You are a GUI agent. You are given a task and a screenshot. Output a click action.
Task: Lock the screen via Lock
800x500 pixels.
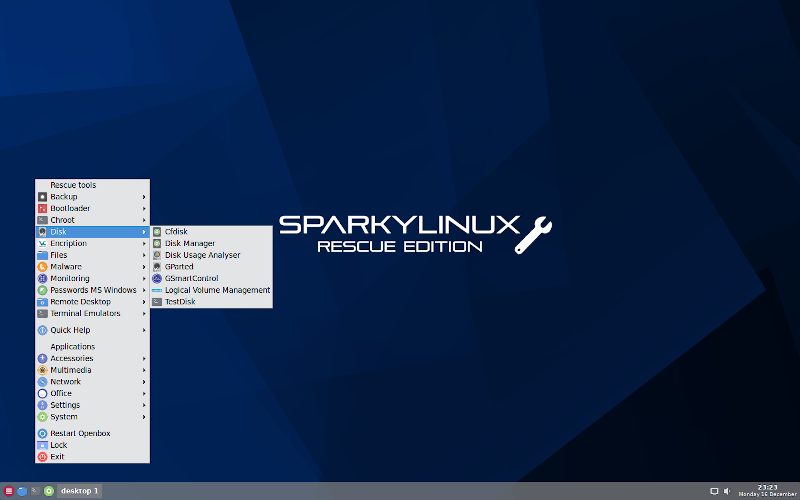point(92,445)
